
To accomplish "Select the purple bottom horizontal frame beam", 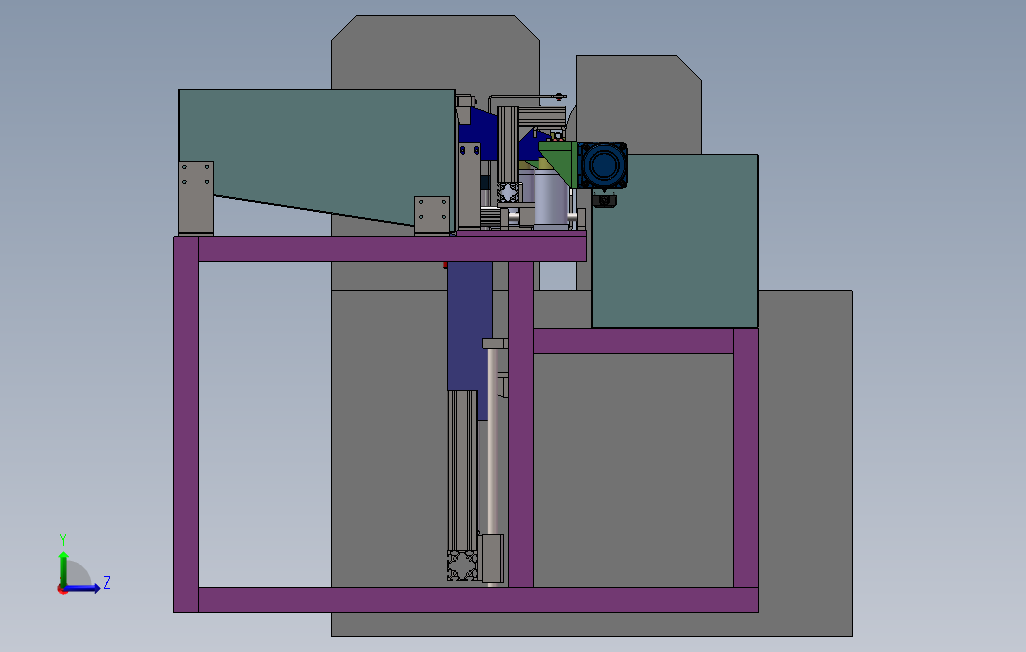I will 478,600.
